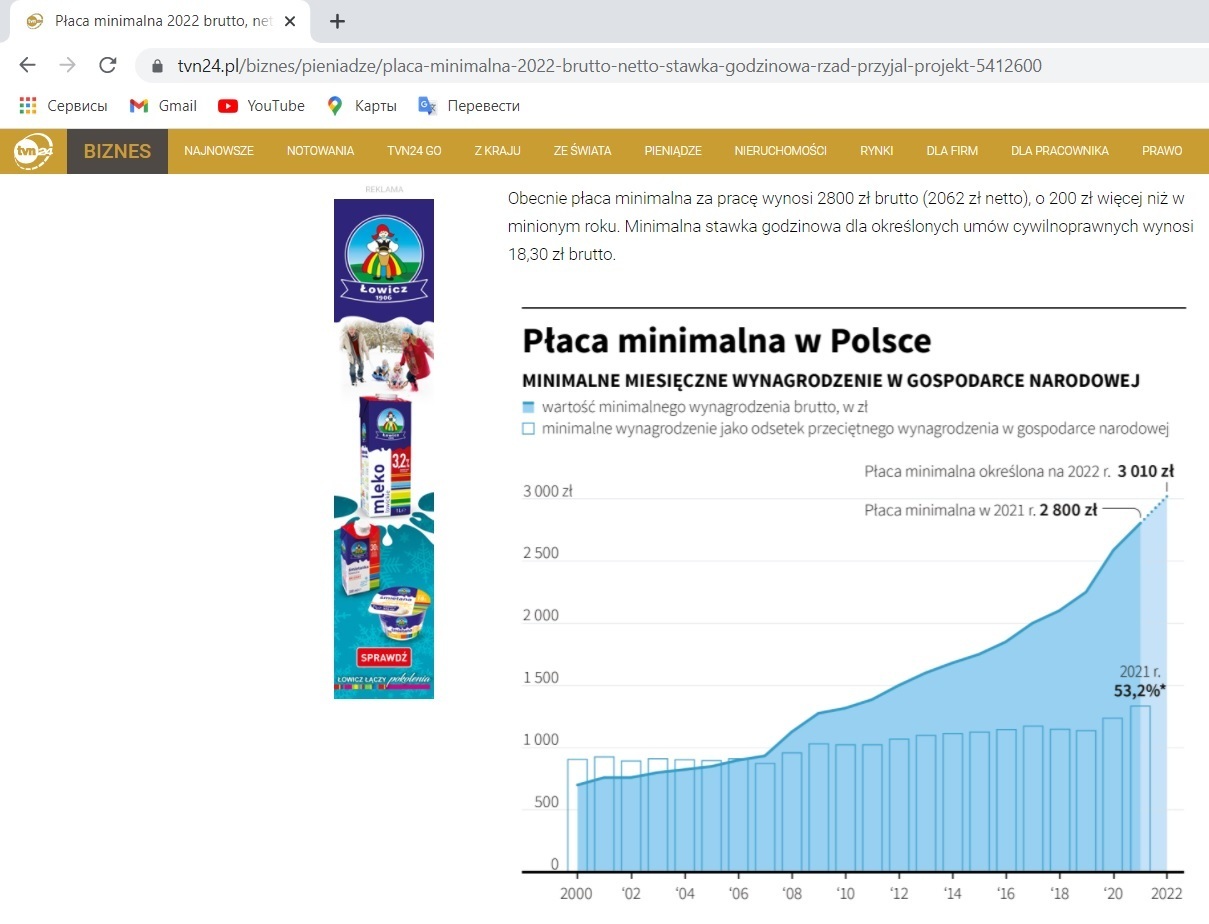Click the filled blue legend square
Image resolution: width=1209 pixels, height=924 pixels.
tap(528, 408)
